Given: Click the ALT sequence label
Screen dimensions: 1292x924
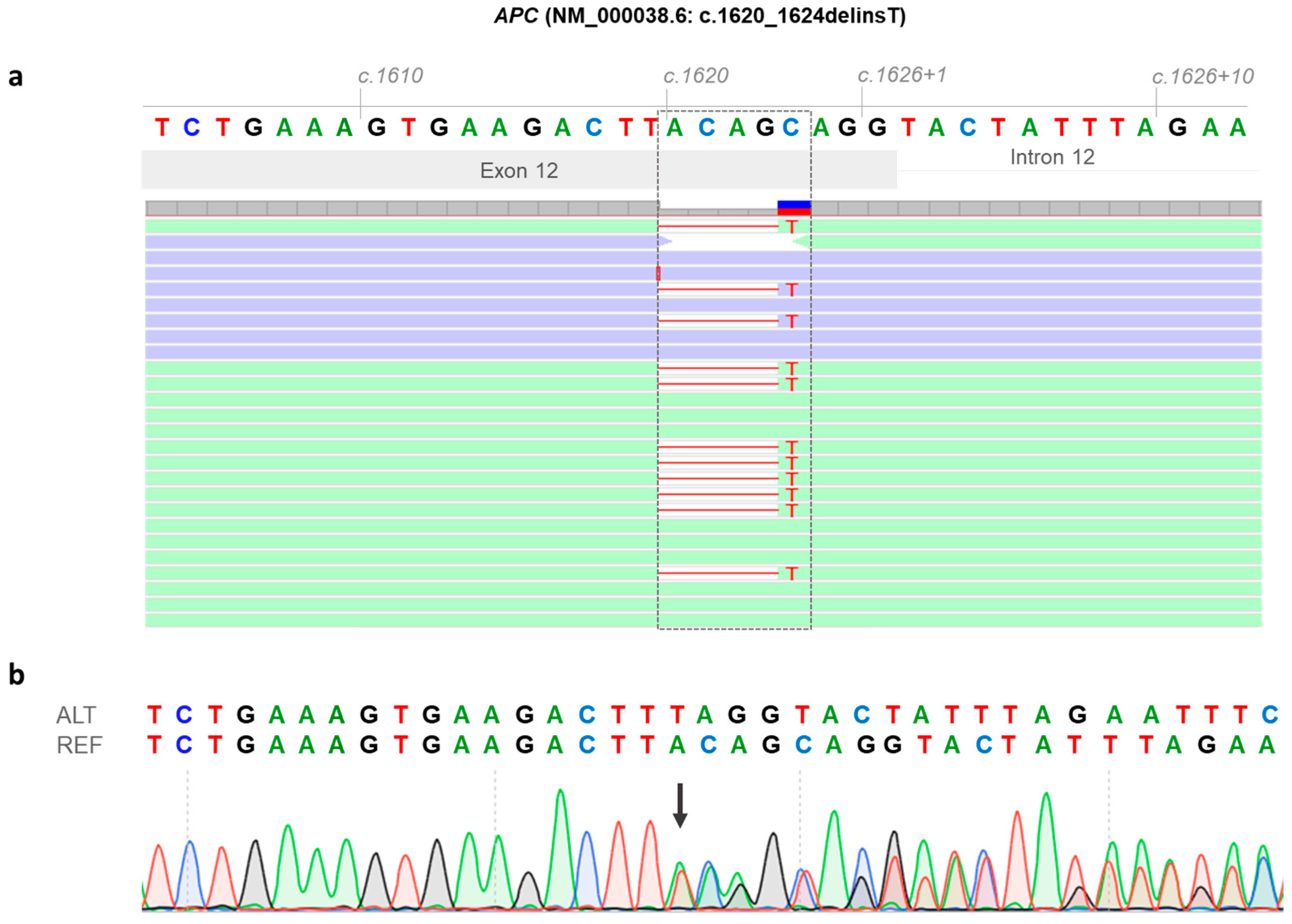Looking at the screenshot, I should (76, 715).
